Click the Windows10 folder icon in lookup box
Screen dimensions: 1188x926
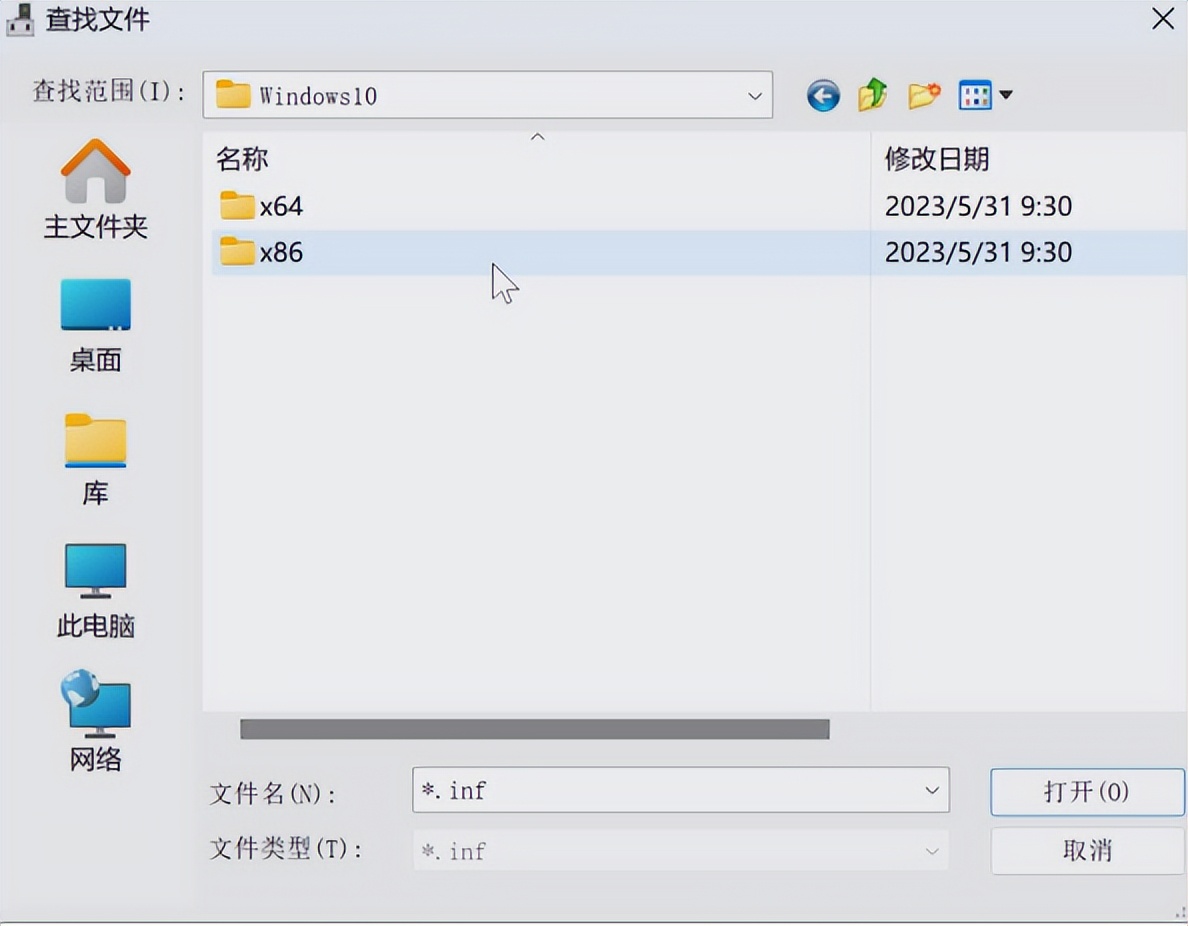click(x=233, y=95)
